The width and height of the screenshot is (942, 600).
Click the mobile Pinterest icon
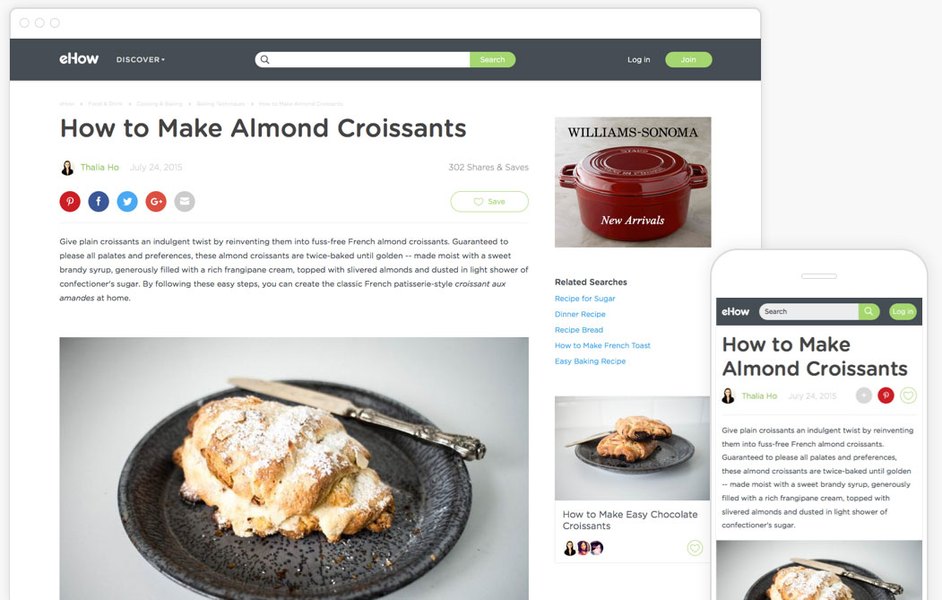pyautogui.click(x=886, y=395)
